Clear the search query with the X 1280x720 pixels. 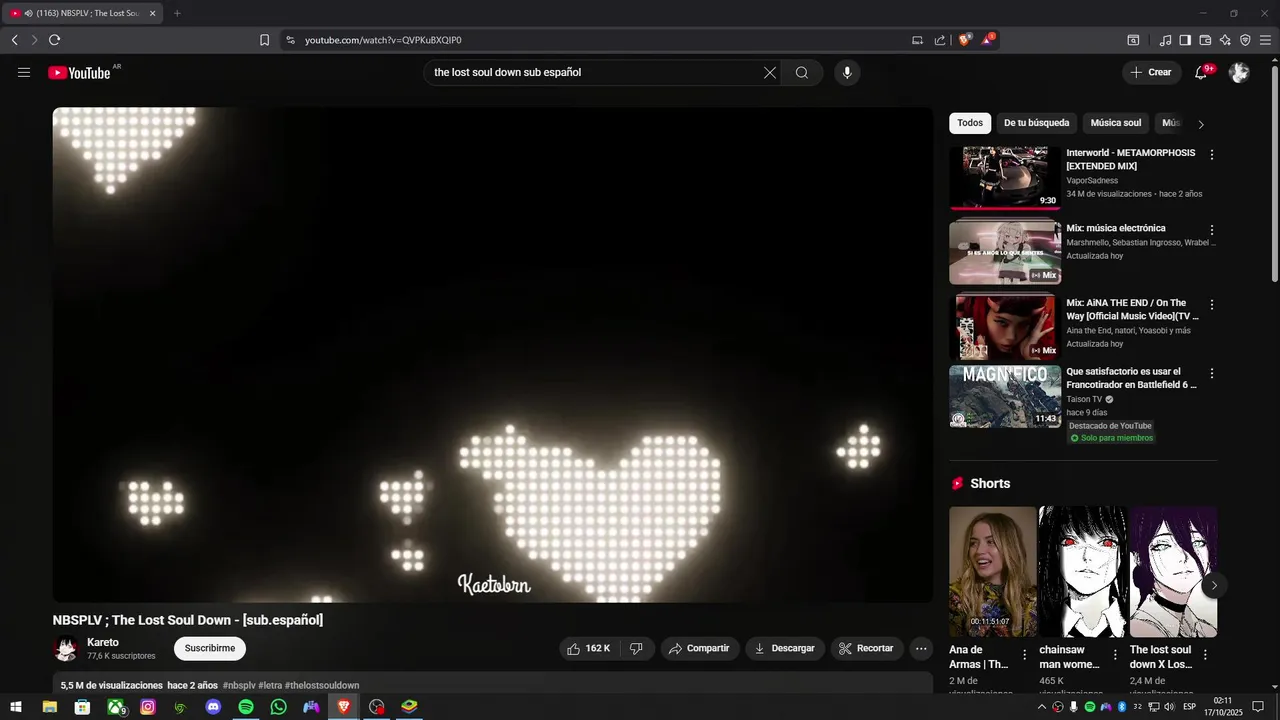click(x=770, y=72)
